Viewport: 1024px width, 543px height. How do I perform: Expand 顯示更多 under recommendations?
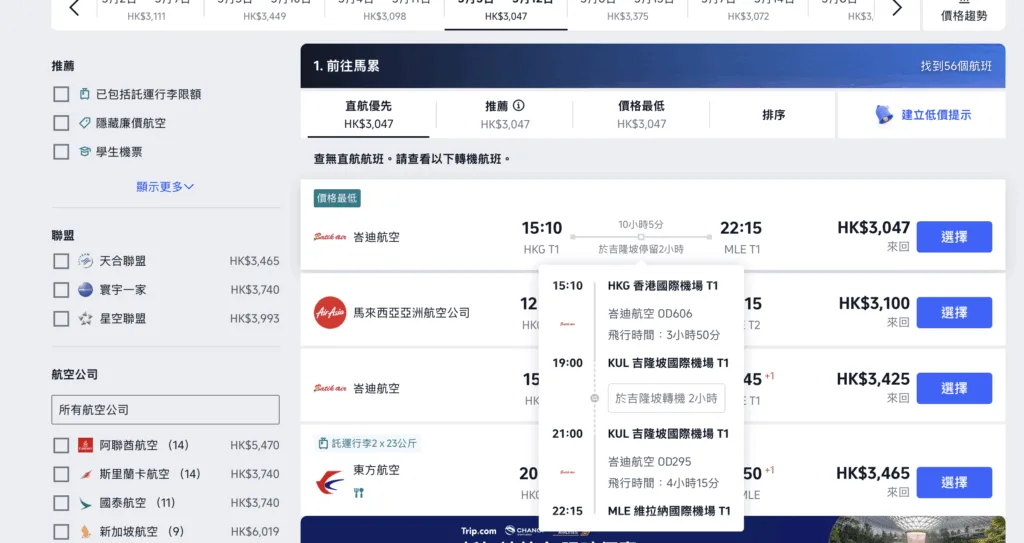[165, 186]
